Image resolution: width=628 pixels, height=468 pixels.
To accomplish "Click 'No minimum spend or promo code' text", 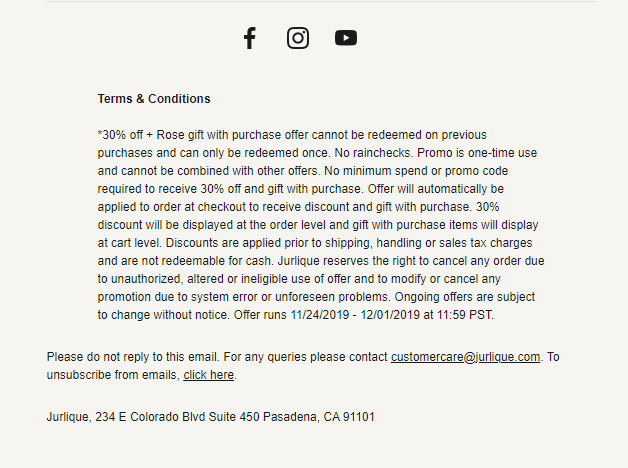I will tap(416, 171).
